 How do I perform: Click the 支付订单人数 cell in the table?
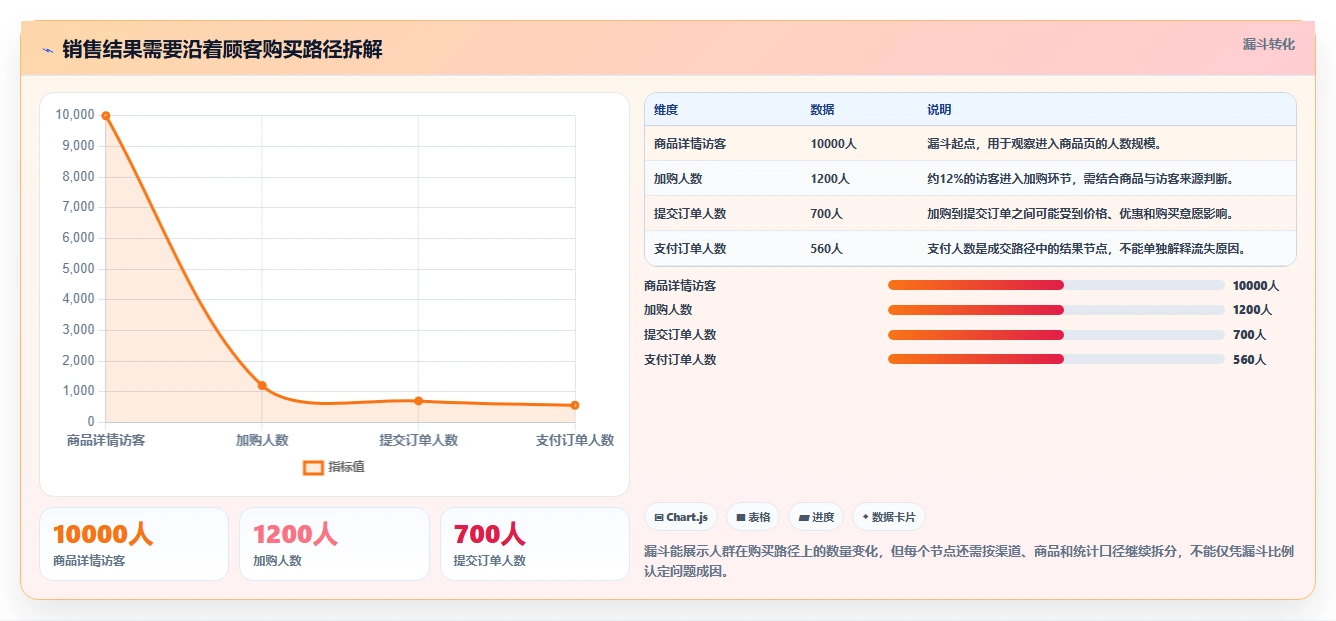[x=690, y=249]
